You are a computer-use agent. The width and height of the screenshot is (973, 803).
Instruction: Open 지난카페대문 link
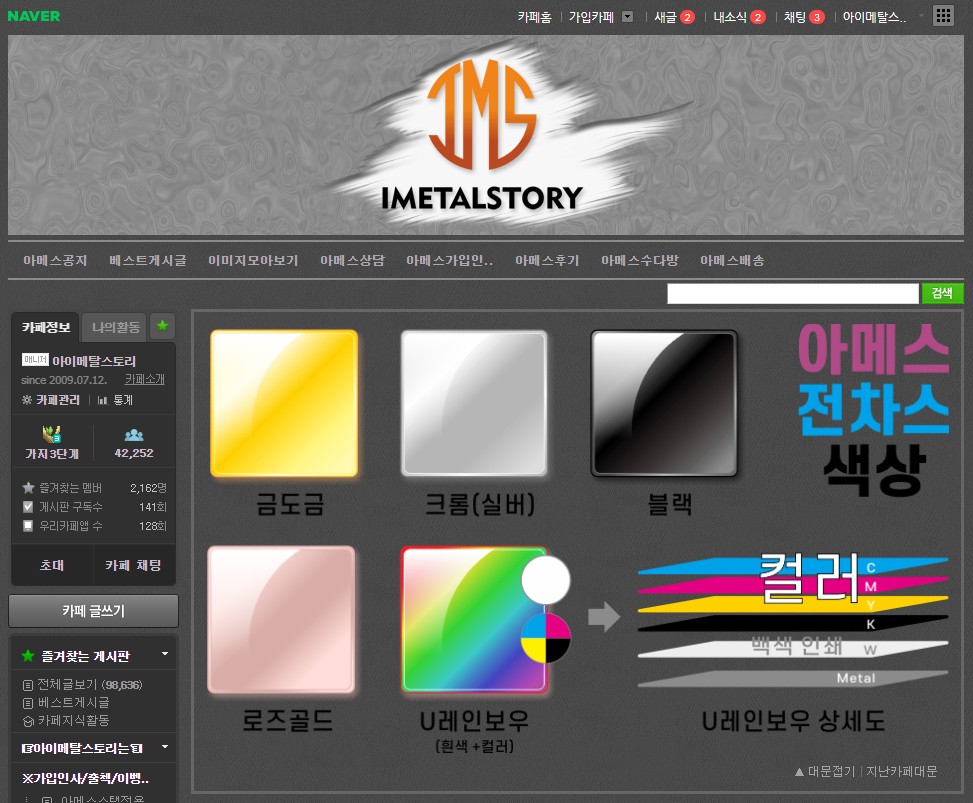tap(902, 771)
